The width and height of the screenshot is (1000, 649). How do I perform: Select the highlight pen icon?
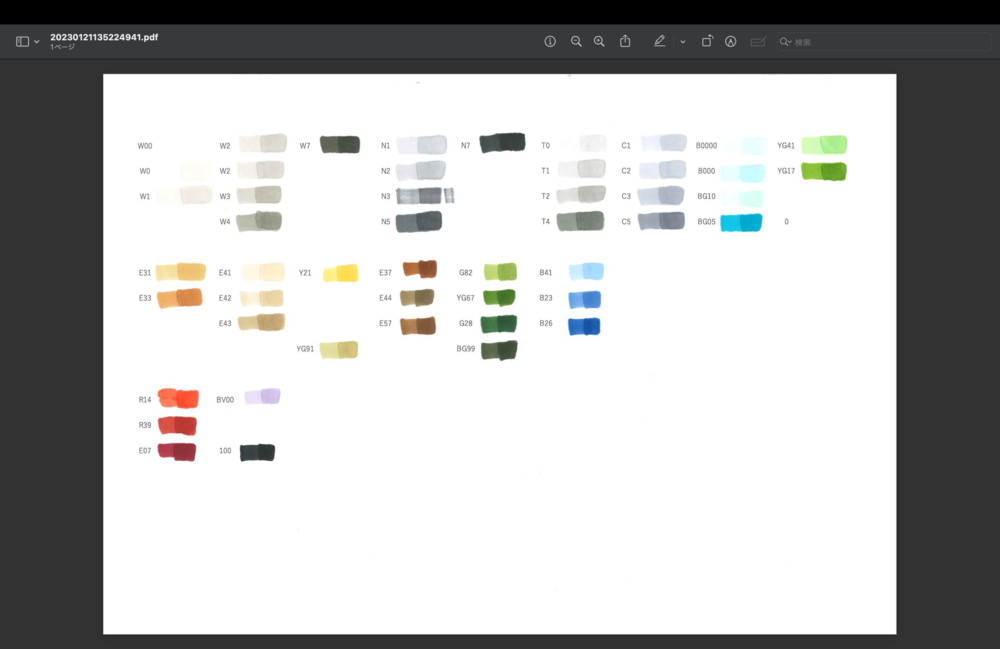coord(659,41)
